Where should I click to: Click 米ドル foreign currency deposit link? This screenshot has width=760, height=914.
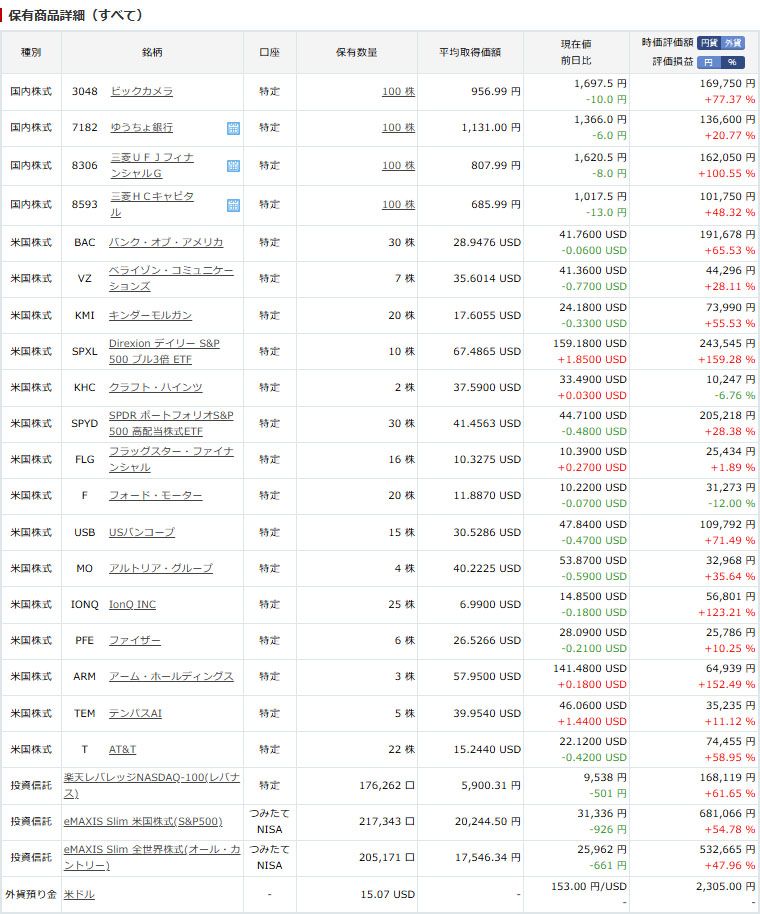pyautogui.click(x=79, y=894)
